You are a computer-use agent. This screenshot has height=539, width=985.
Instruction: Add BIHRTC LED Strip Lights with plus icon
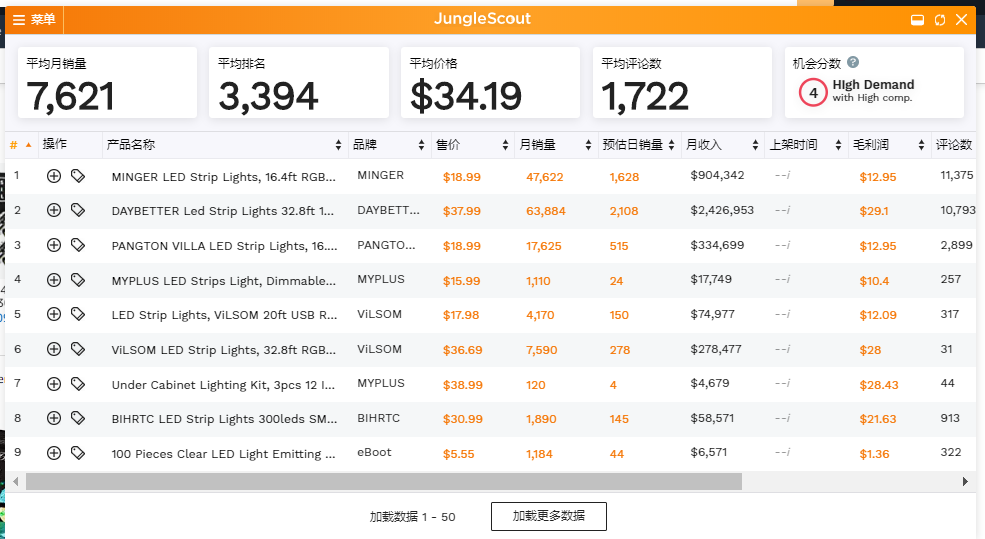point(54,418)
